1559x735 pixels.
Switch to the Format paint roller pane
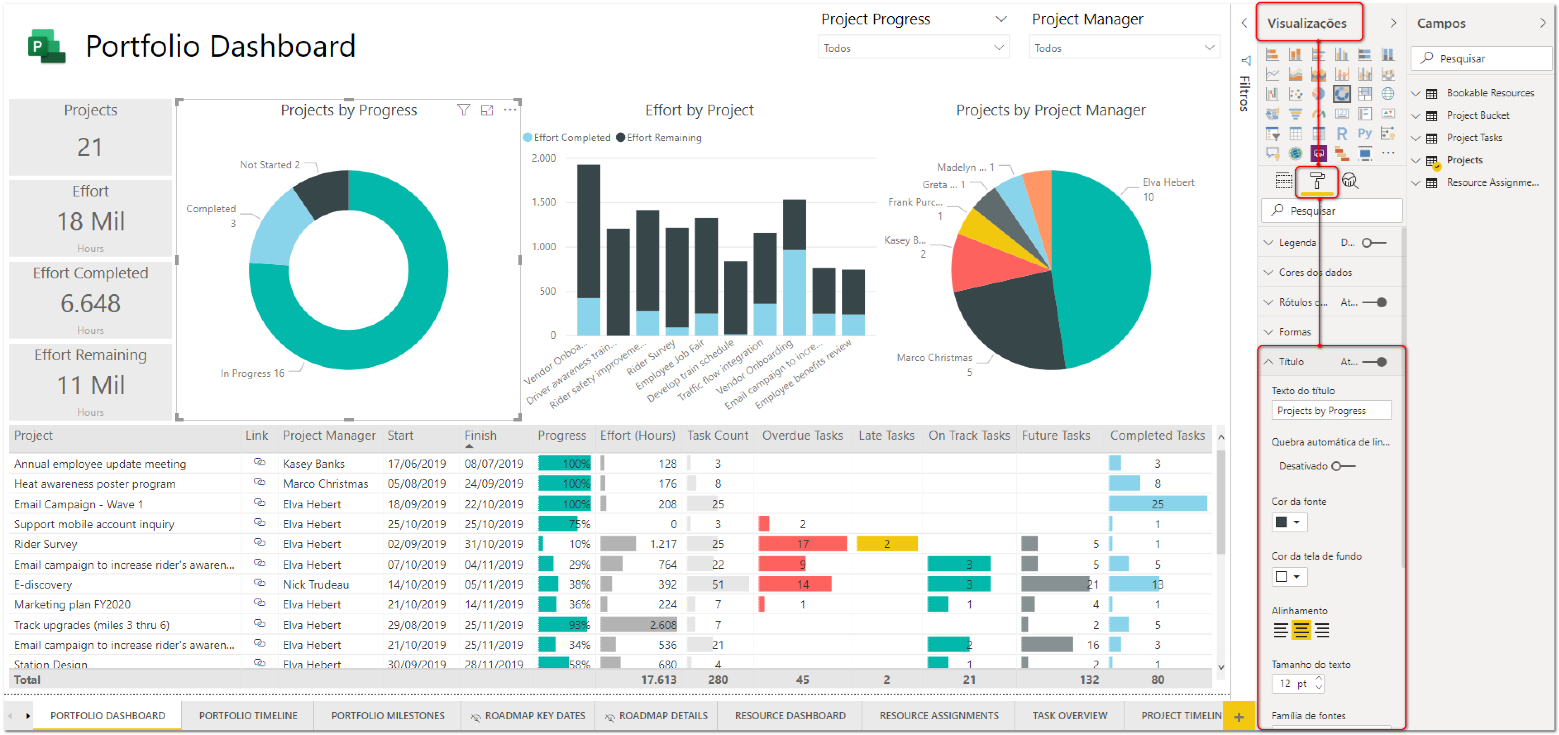coord(1318,181)
